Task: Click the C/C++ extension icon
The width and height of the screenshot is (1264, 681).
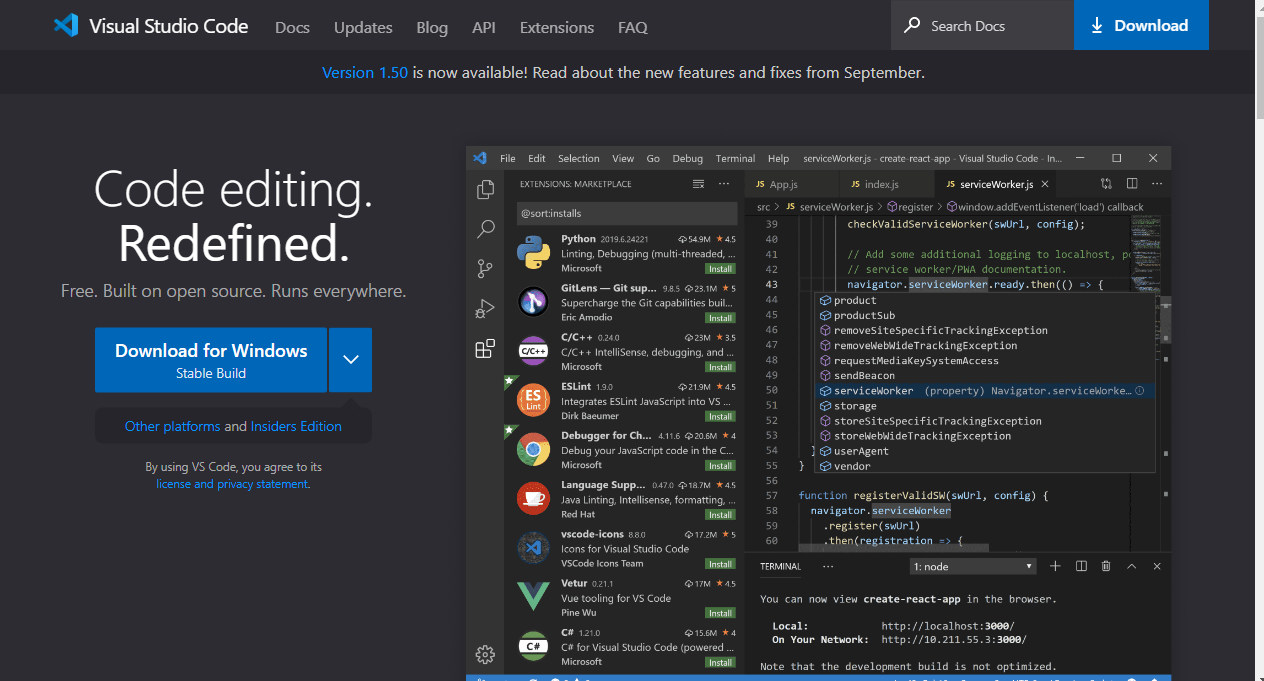Action: click(x=534, y=352)
